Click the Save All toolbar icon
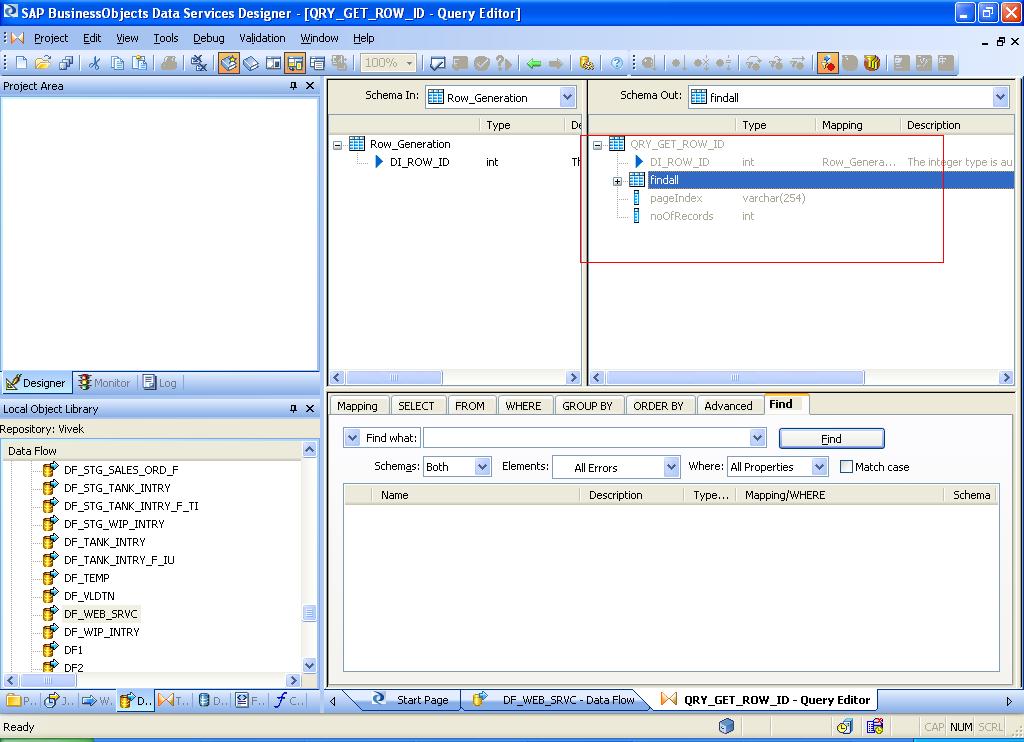 pos(66,63)
